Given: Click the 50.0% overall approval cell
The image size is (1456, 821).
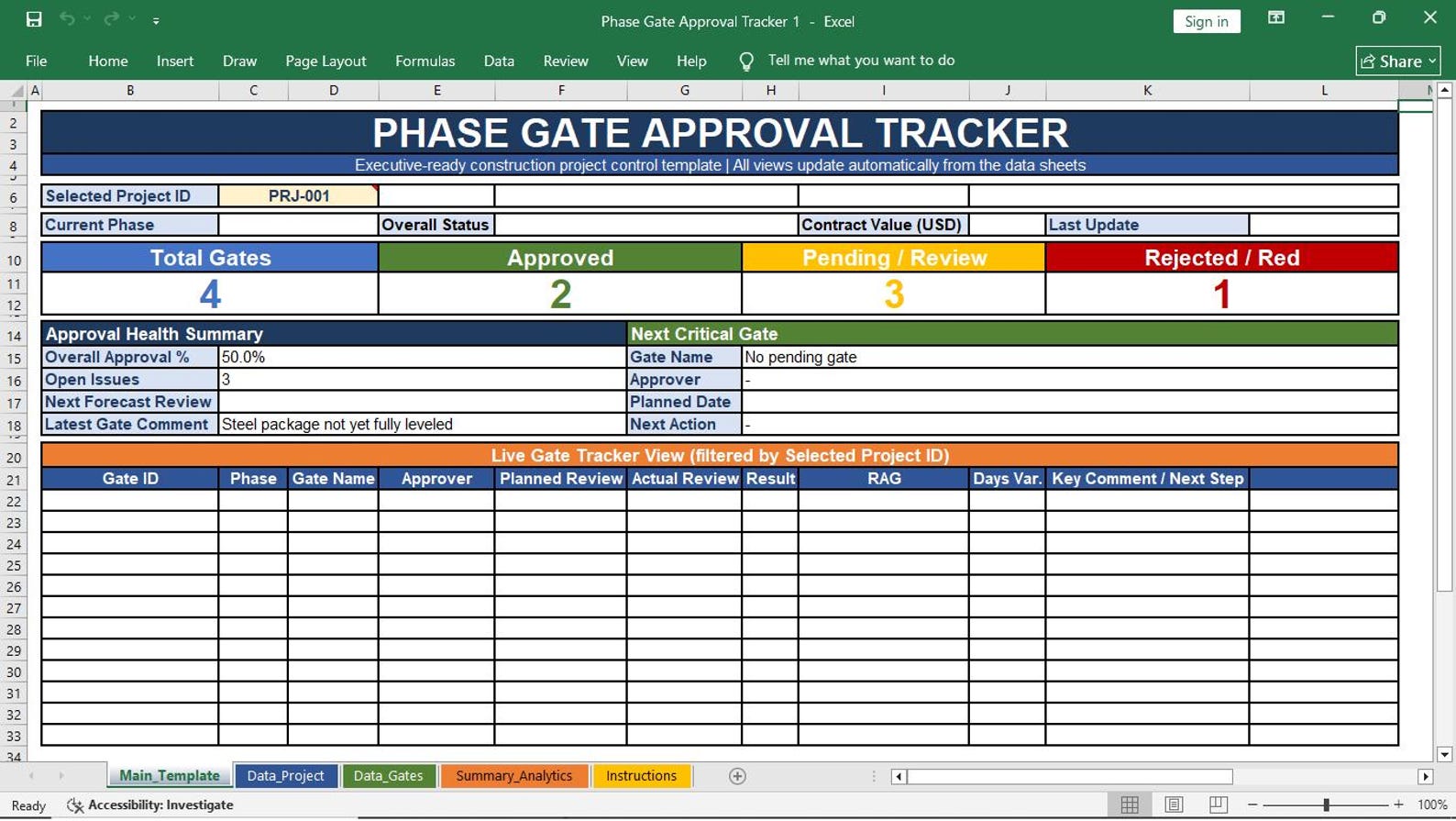Looking at the screenshot, I should click(423, 357).
